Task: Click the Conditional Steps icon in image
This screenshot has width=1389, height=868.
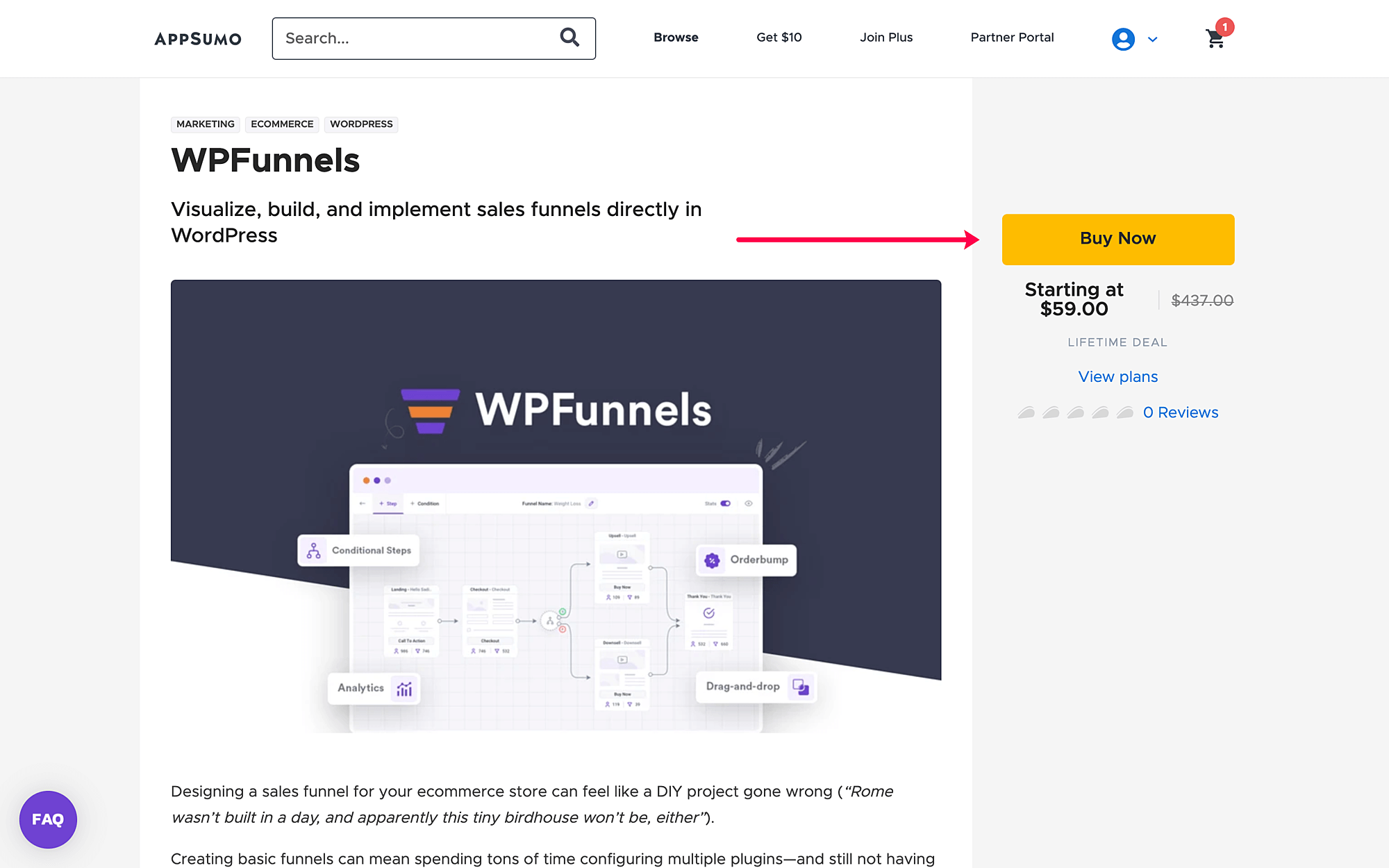Action: (x=314, y=551)
